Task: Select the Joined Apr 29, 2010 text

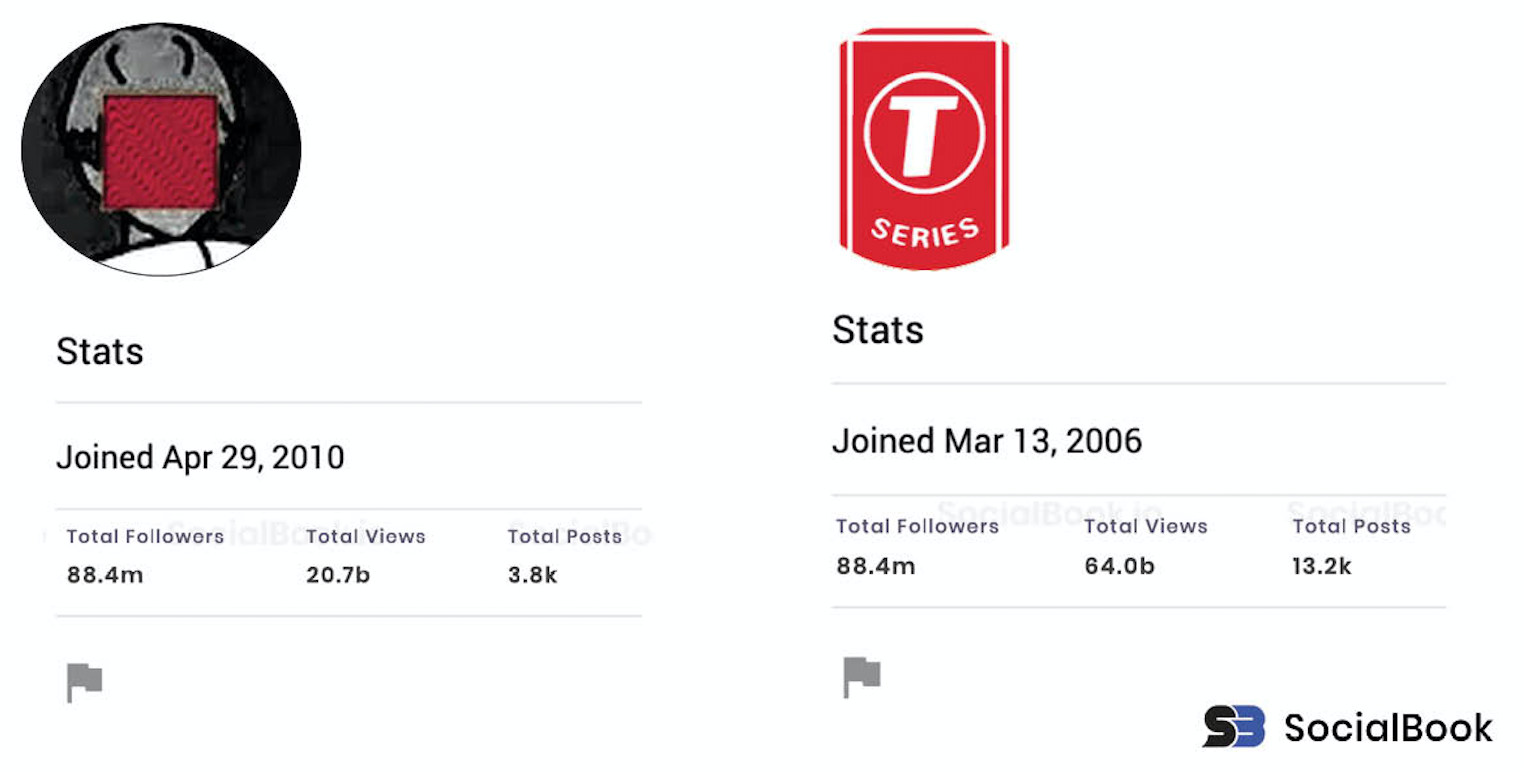Action: pyautogui.click(x=200, y=458)
